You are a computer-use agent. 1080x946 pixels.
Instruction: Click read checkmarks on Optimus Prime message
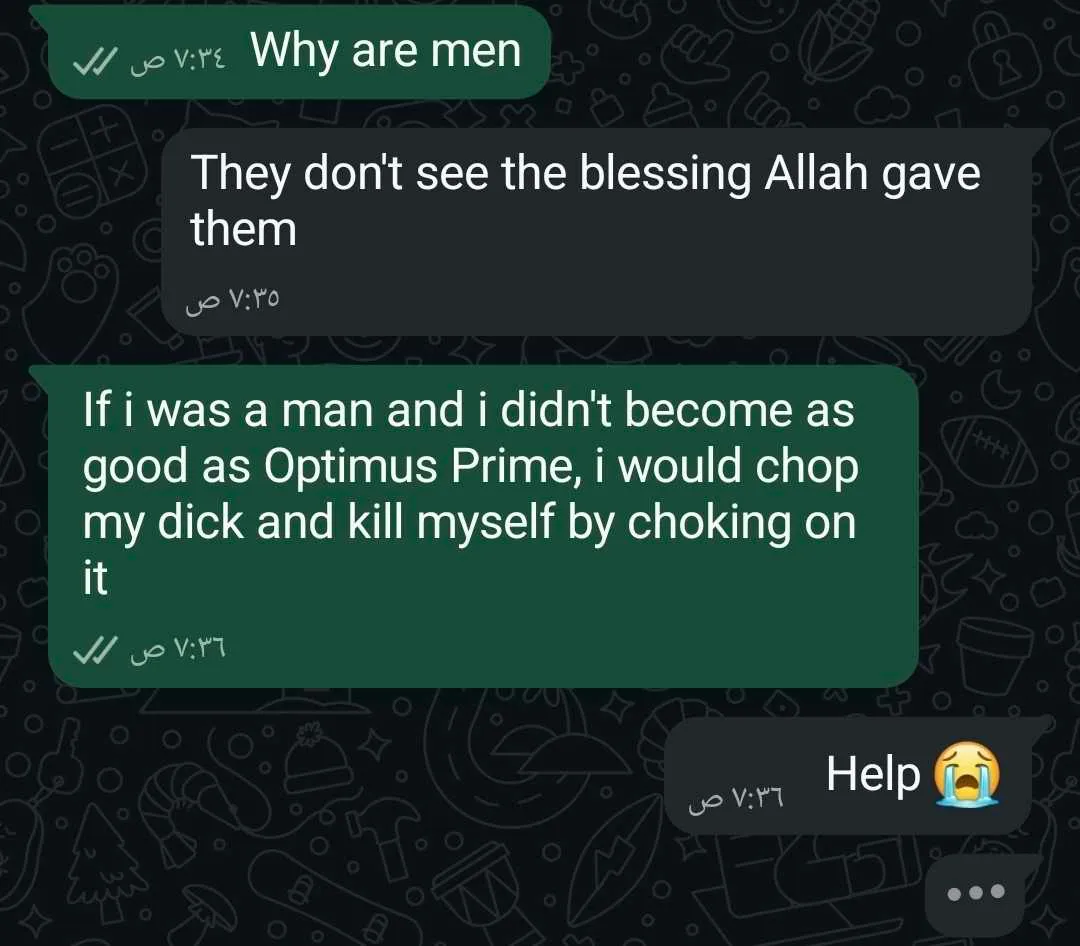(x=96, y=650)
